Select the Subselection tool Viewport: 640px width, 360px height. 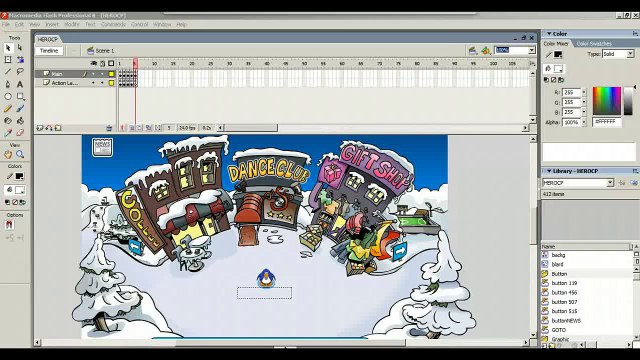pos(20,48)
